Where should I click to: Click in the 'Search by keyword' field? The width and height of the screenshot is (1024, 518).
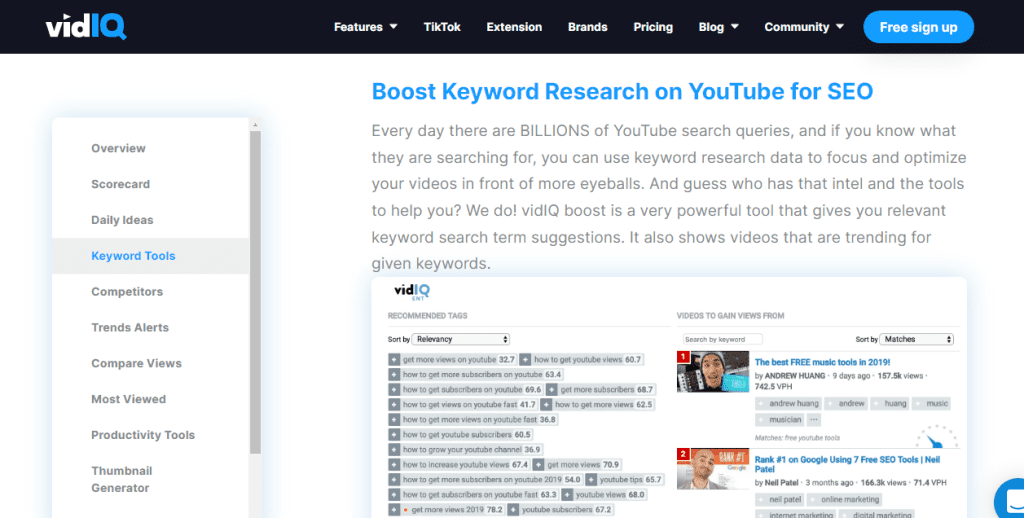pos(722,340)
